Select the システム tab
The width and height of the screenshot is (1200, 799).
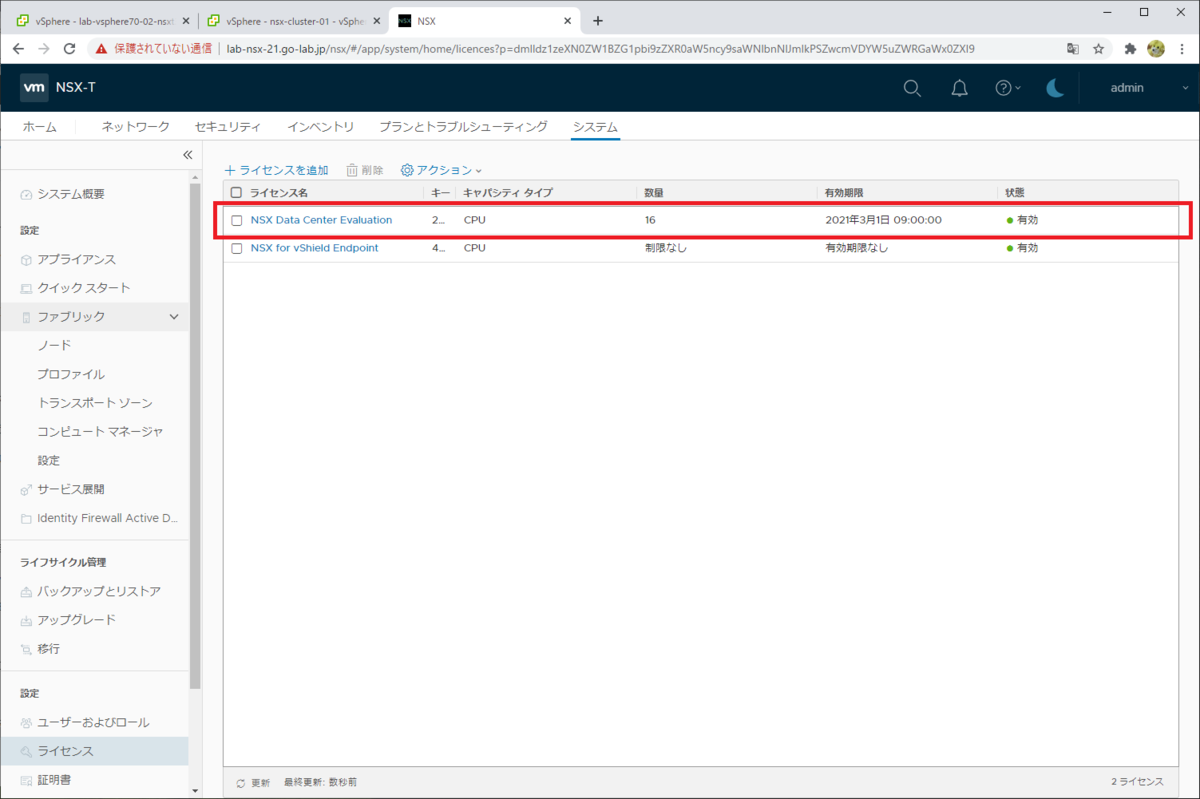pos(595,127)
